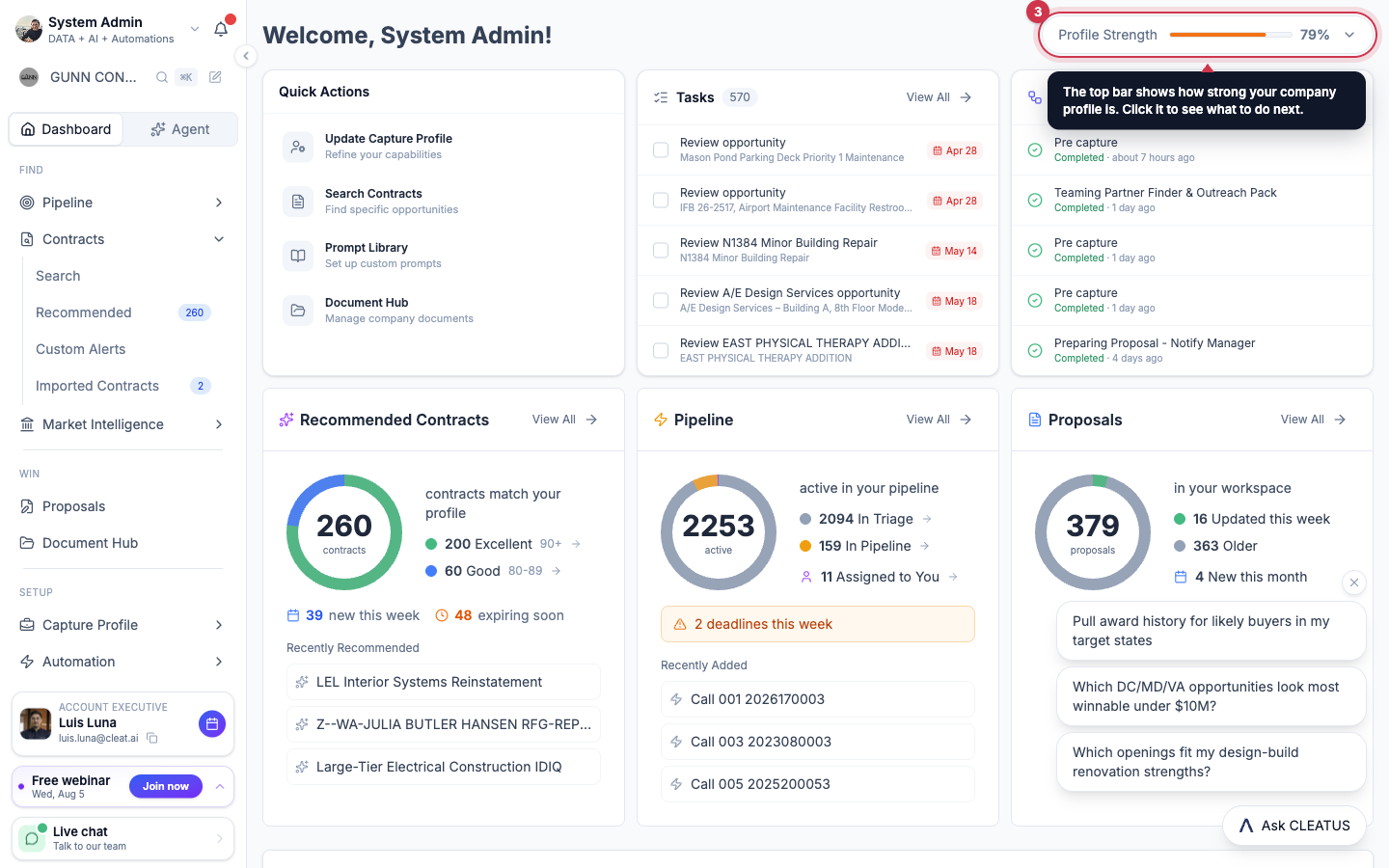Click the sparkle icon beside Recommended Contracts
The height and width of the screenshot is (868, 1389).
286,420
